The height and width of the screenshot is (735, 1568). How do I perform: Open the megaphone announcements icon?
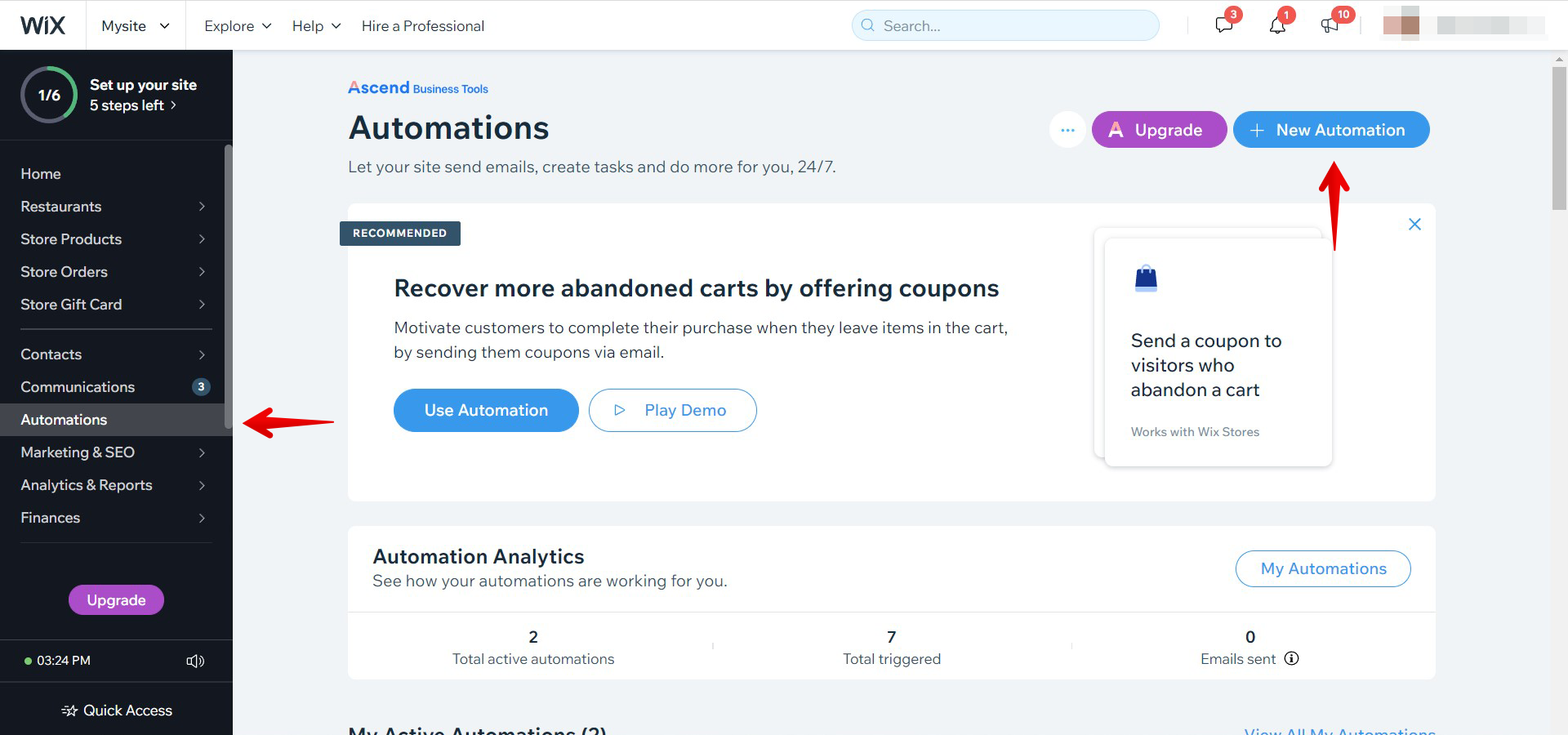(x=1330, y=25)
